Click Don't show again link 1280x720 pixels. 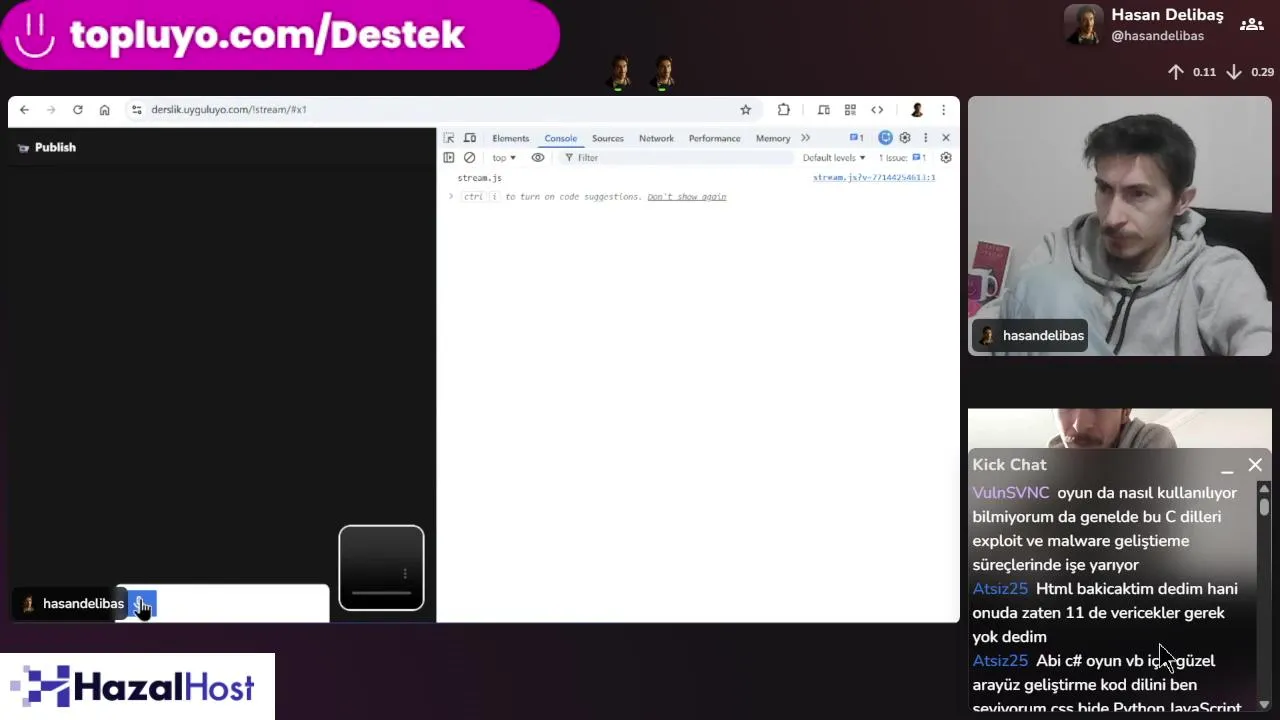coord(686,197)
